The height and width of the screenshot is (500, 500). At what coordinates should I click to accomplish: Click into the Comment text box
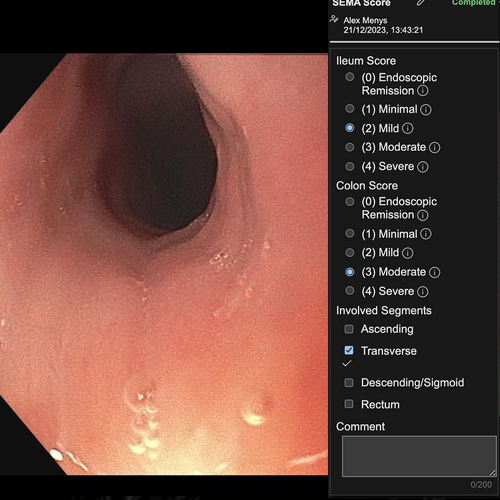tap(419, 456)
